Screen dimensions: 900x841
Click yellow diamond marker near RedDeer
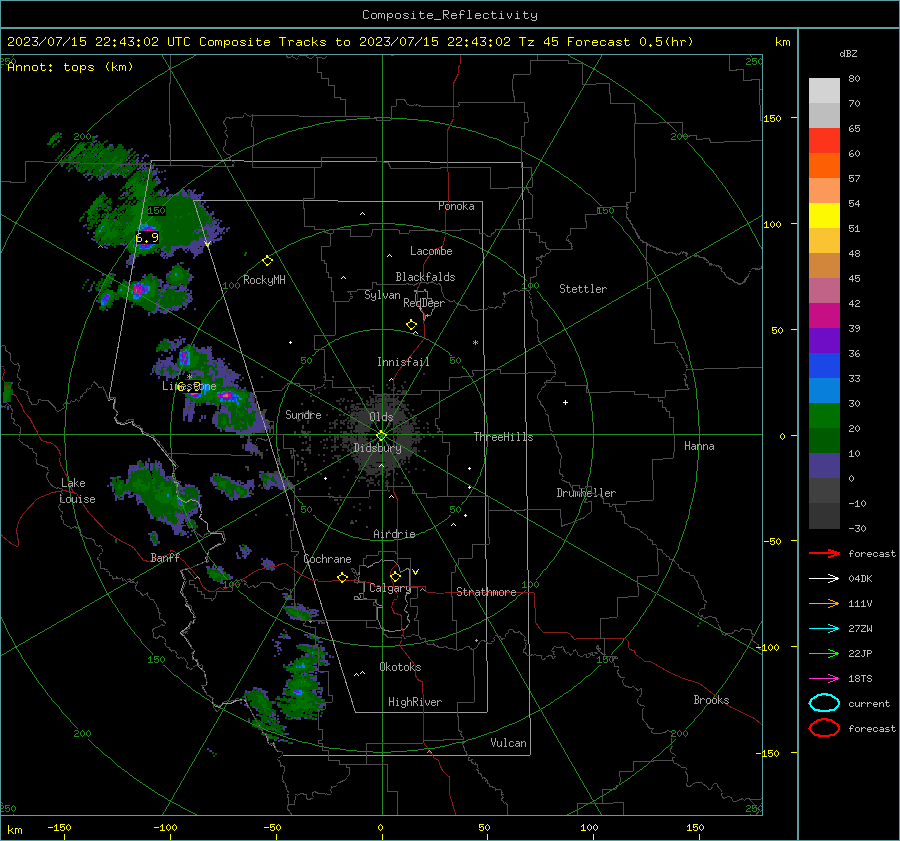click(x=411, y=325)
